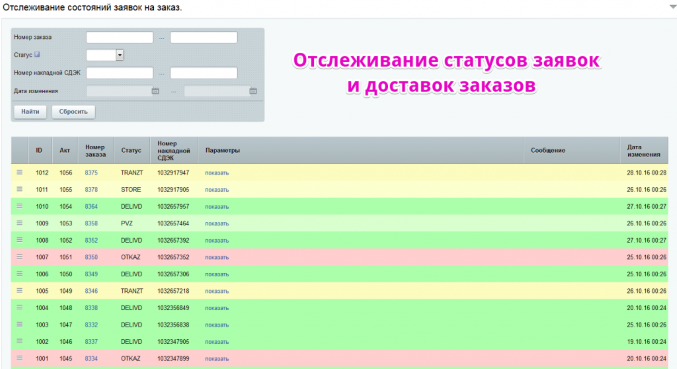677x369 pixels.
Task: Open row menu icon for ID 1004
Action: pyautogui.click(x=19, y=307)
